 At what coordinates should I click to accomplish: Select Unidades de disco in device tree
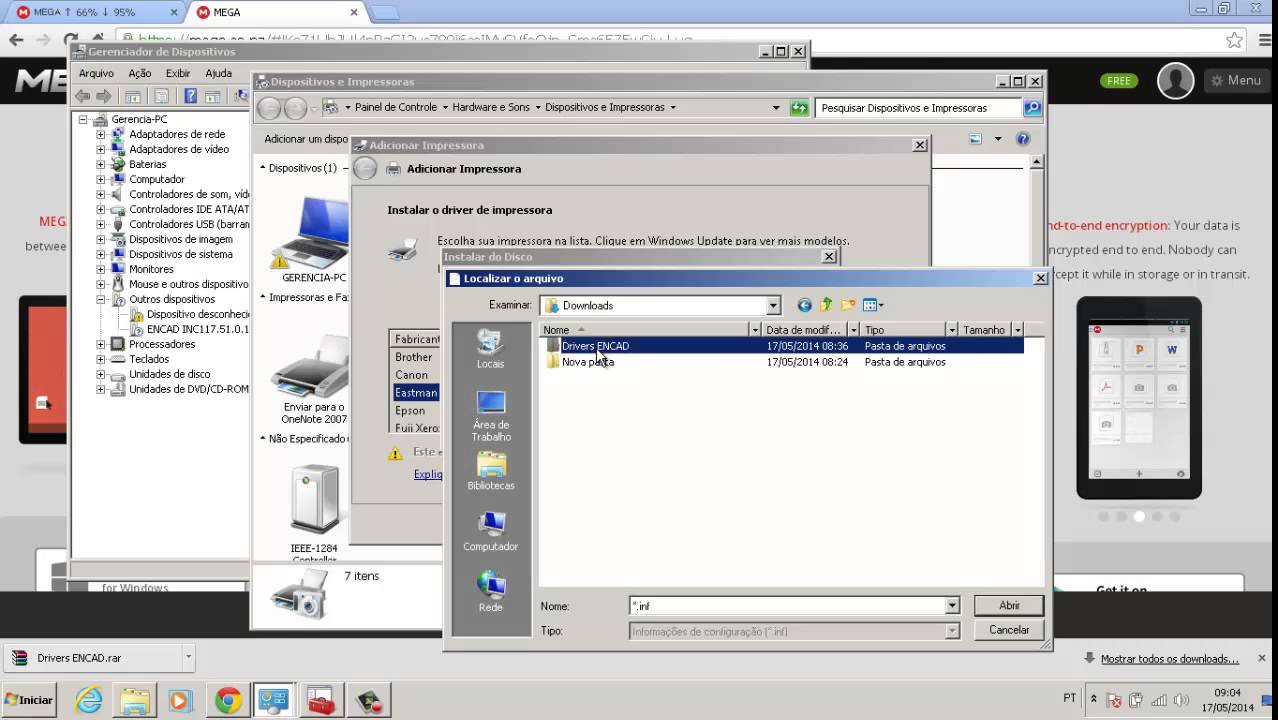169,374
